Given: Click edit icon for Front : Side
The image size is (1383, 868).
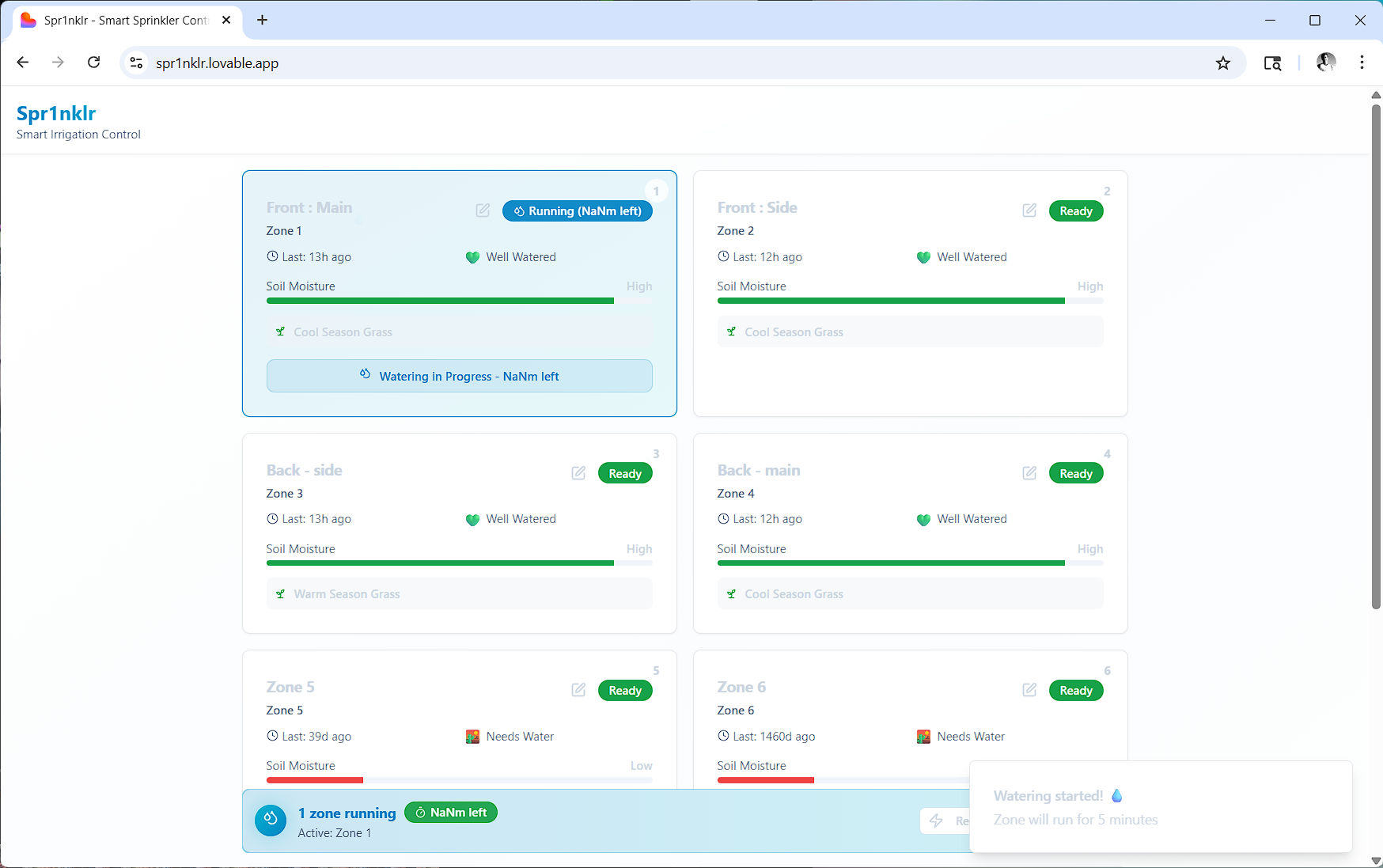Looking at the screenshot, I should [x=1029, y=210].
